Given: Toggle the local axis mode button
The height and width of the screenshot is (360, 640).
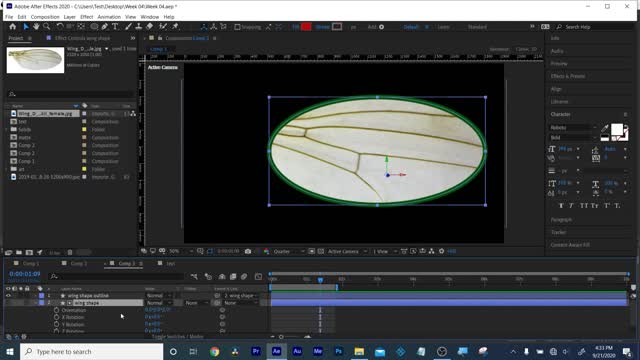Looking at the screenshot, I should click(203, 27).
